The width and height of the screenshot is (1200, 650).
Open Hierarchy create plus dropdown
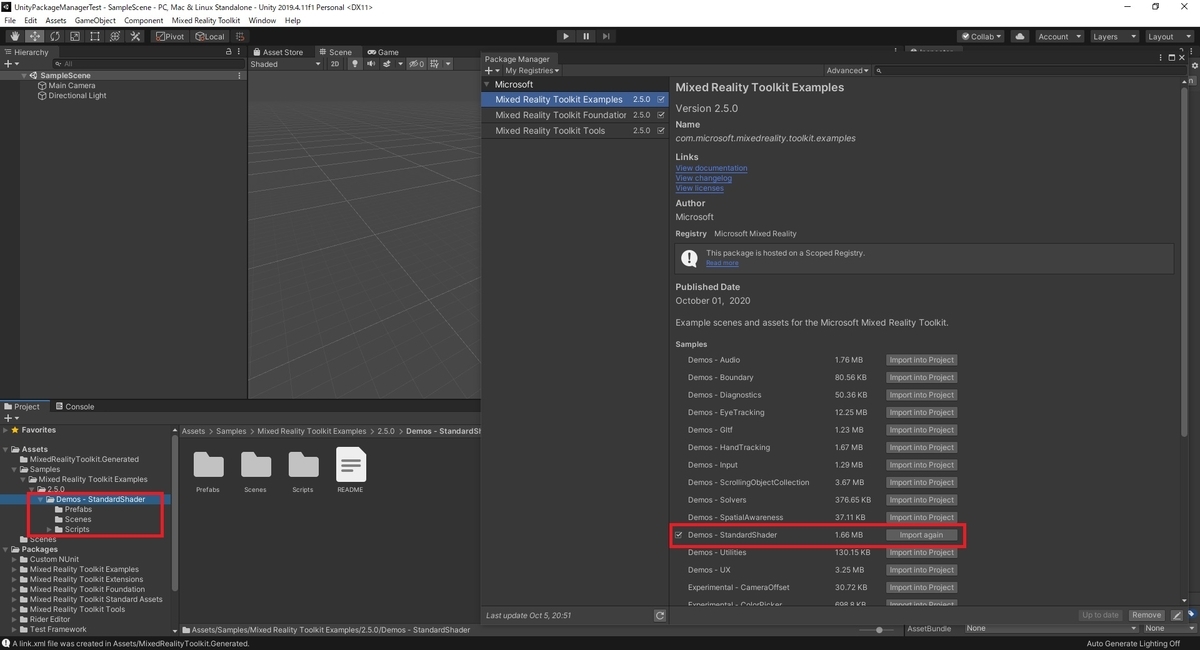pos(12,64)
